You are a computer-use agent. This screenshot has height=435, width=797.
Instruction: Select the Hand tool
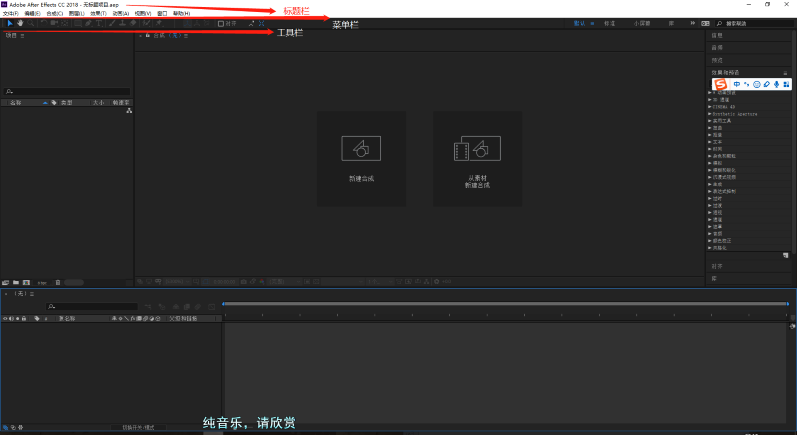pyautogui.click(x=20, y=23)
